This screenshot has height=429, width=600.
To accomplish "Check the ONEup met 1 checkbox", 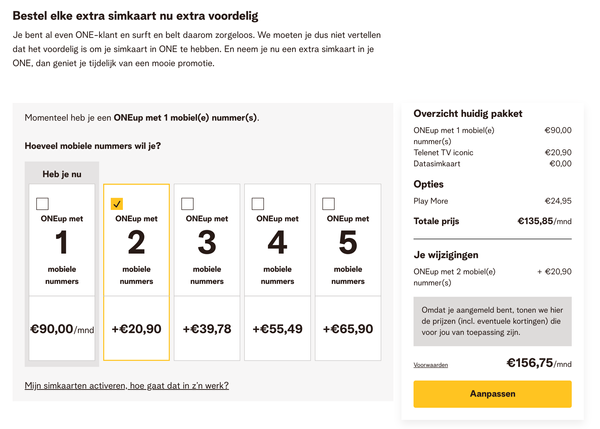I will 43,204.
